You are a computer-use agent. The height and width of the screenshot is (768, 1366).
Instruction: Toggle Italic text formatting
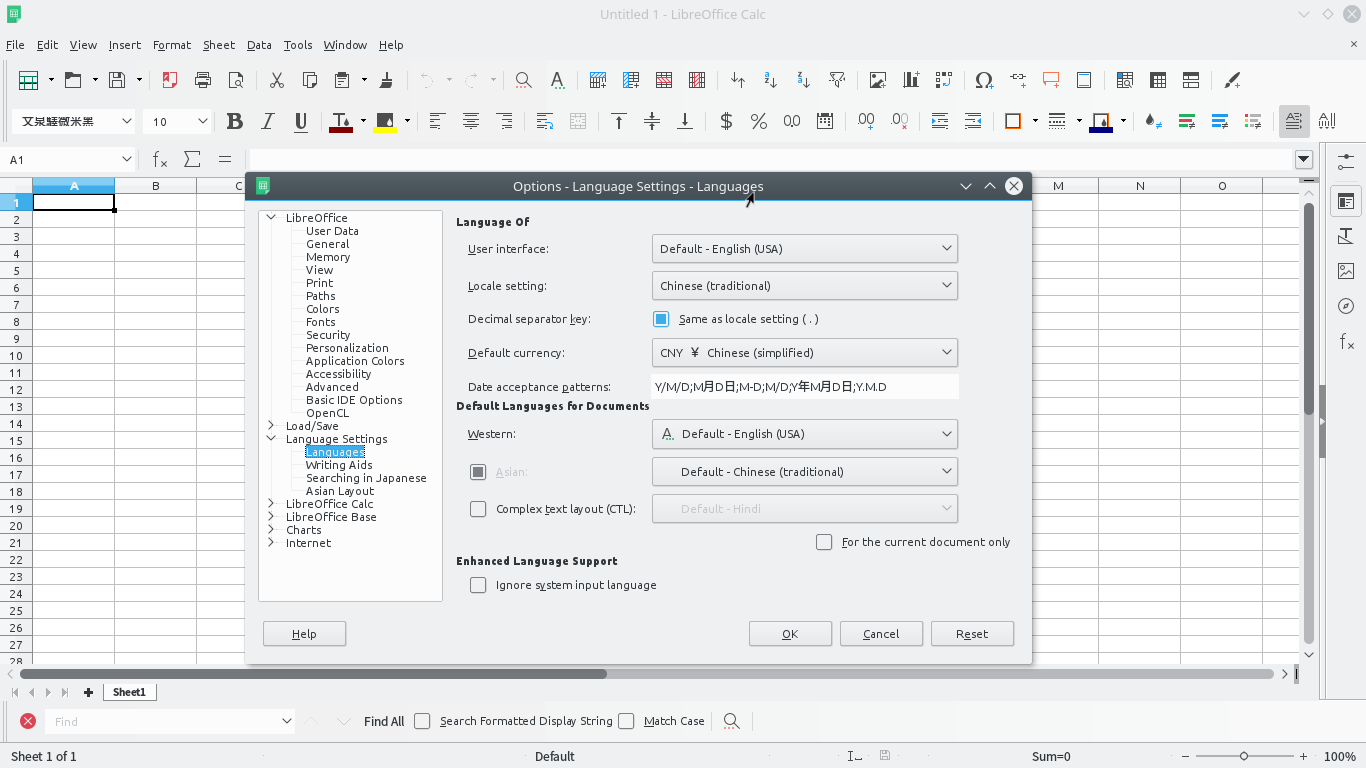[x=267, y=121]
